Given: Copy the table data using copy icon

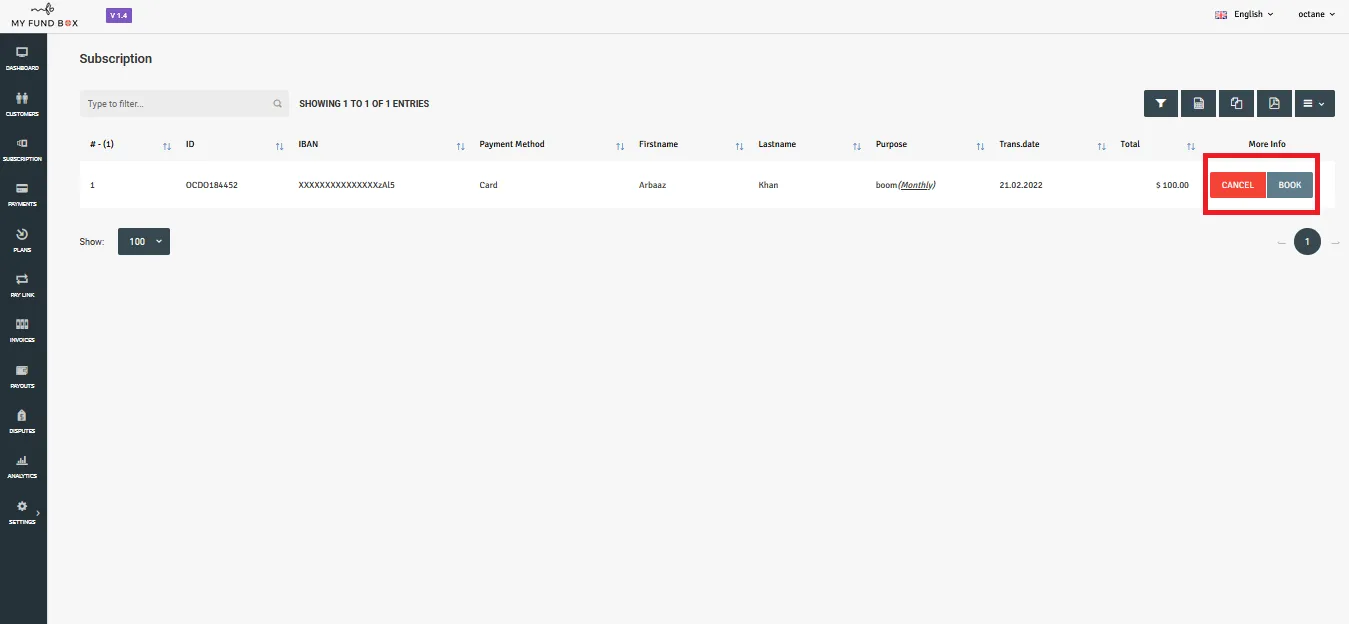Looking at the screenshot, I should coord(1236,103).
